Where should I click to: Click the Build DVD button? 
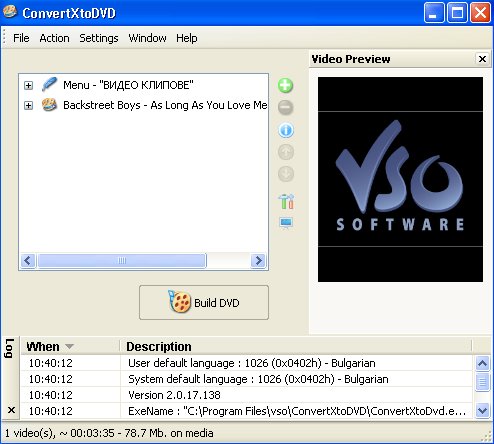pyautogui.click(x=204, y=303)
